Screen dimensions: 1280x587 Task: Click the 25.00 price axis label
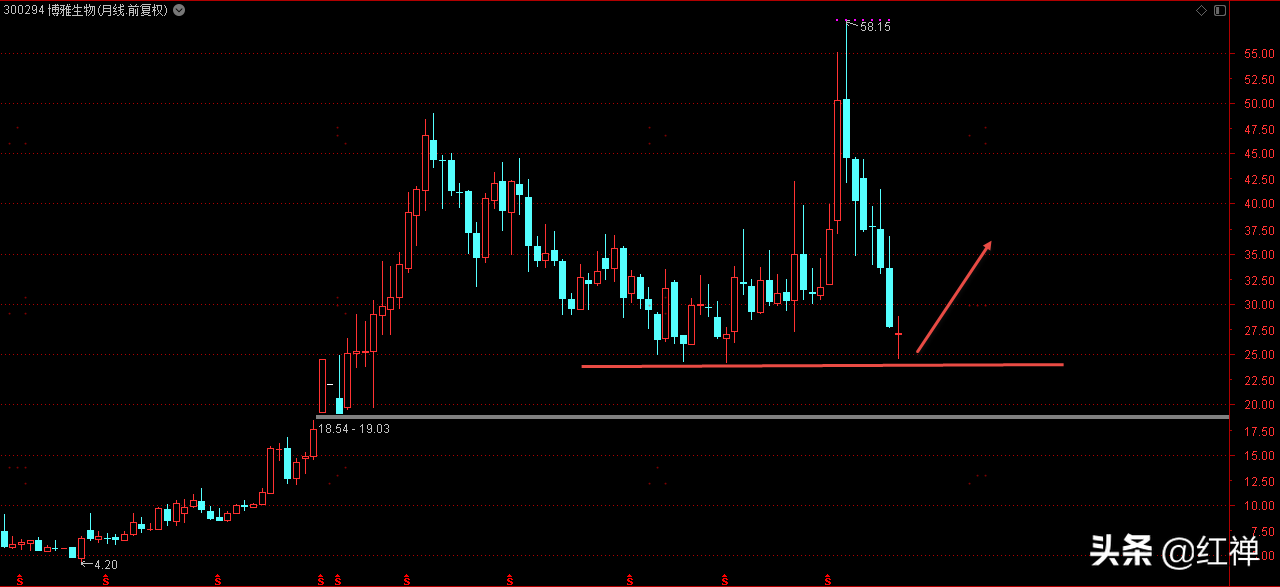[x=1258, y=355]
